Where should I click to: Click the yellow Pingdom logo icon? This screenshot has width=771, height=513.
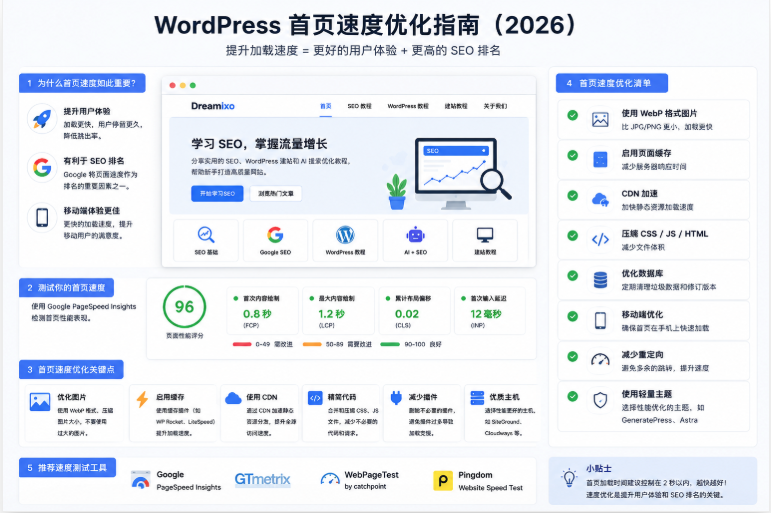(443, 481)
